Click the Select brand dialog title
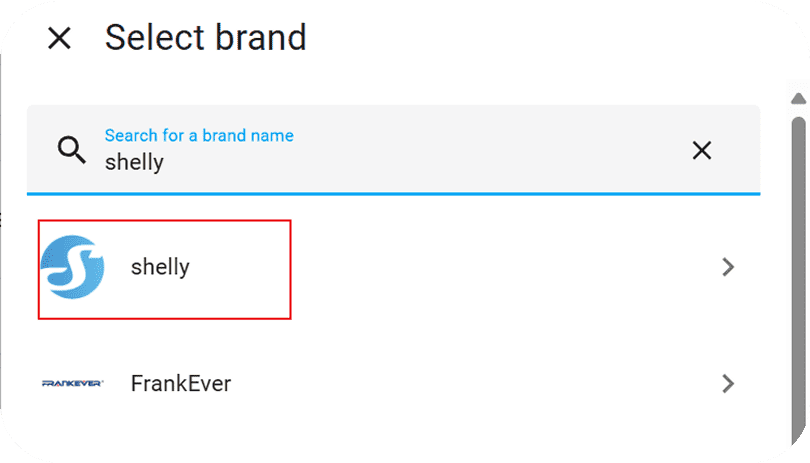 [205, 38]
